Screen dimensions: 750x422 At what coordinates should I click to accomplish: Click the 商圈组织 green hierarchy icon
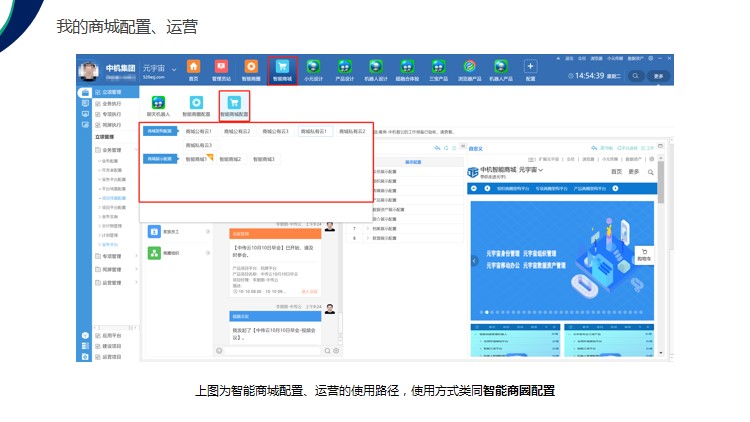click(154, 253)
